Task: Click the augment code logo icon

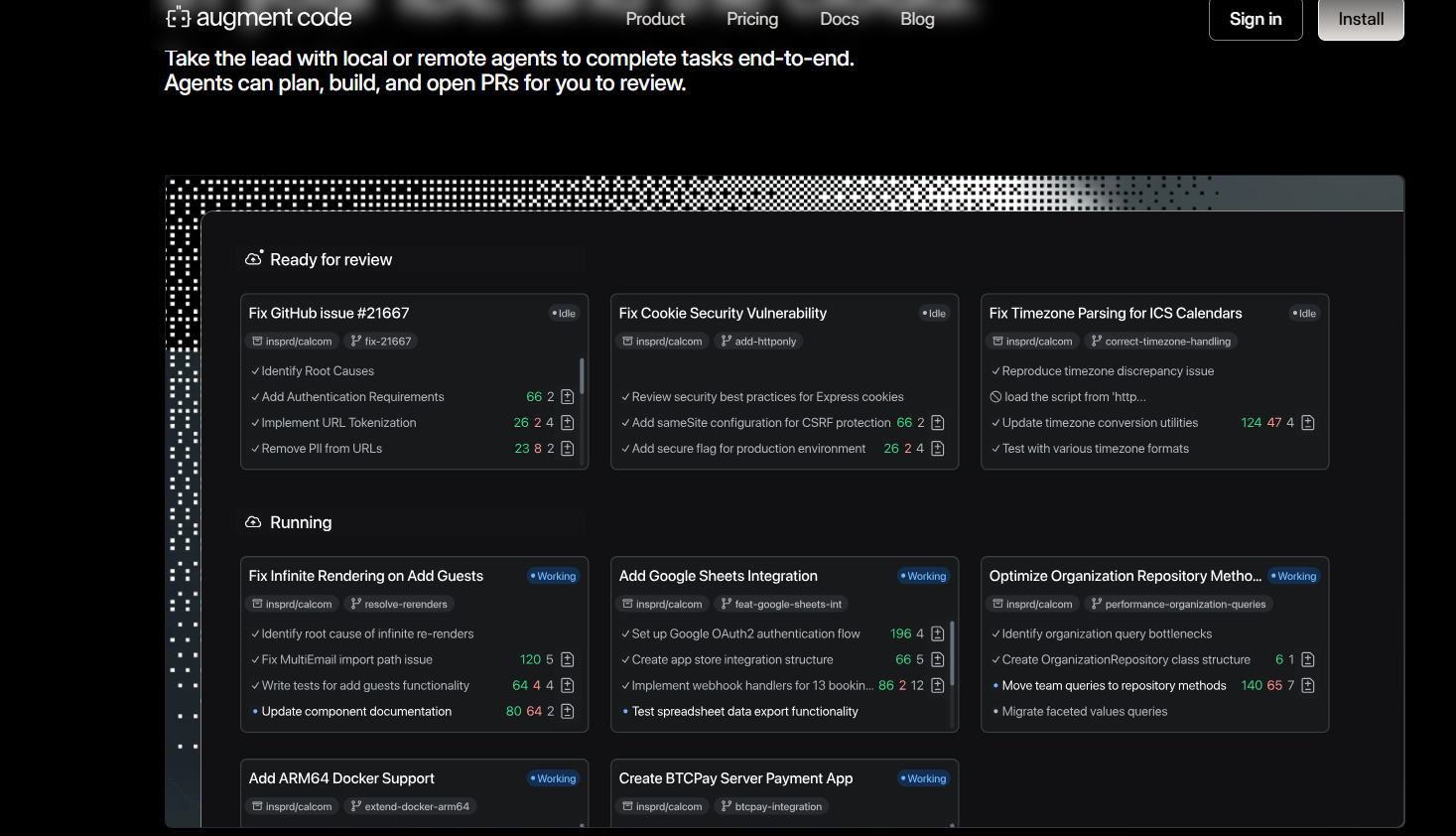Action: tap(178, 18)
